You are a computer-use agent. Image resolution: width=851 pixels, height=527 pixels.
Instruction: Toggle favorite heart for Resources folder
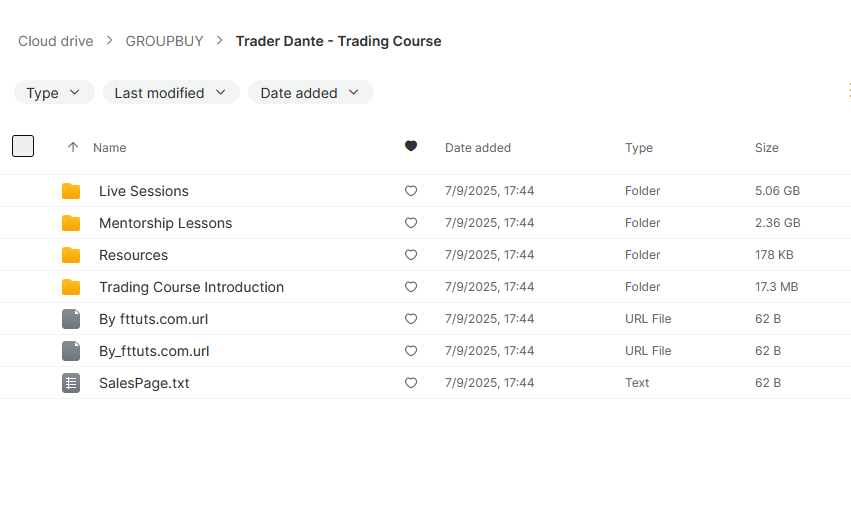click(x=411, y=255)
